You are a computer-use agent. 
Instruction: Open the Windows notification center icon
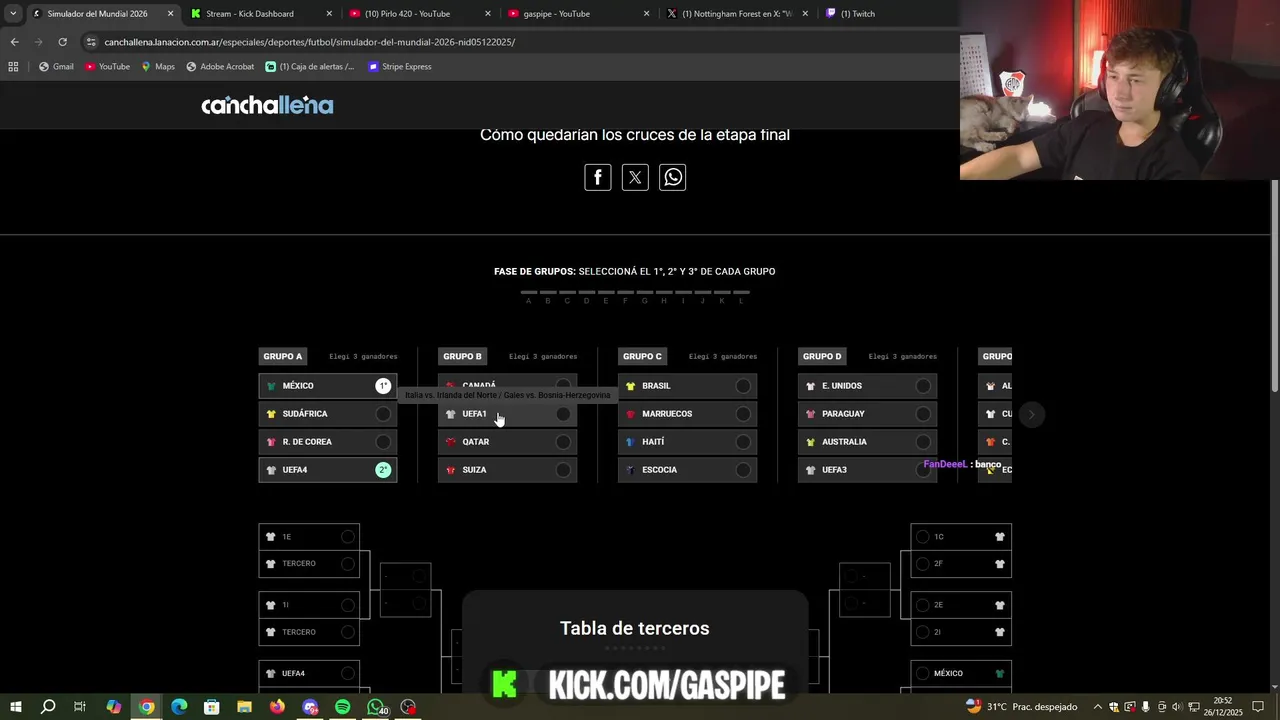[1258, 707]
